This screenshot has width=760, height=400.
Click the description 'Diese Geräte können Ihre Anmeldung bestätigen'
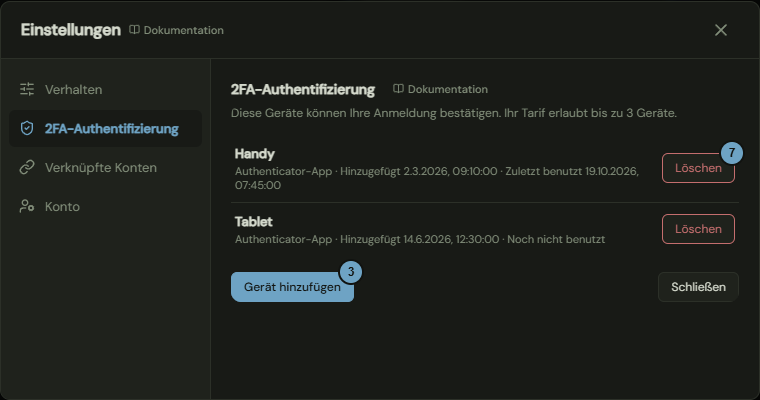click(x=365, y=113)
